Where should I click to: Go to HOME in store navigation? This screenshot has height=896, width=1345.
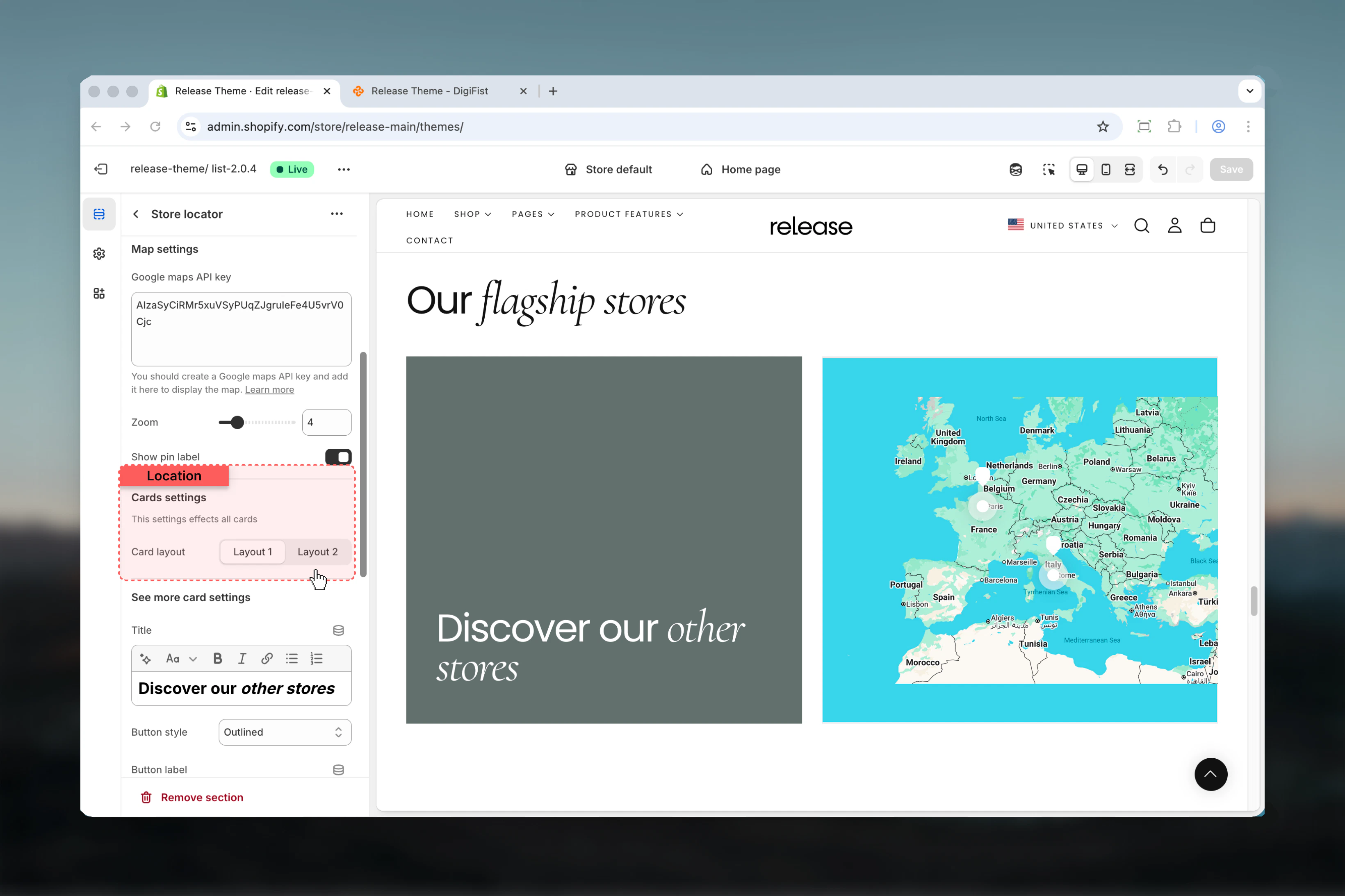(x=419, y=214)
